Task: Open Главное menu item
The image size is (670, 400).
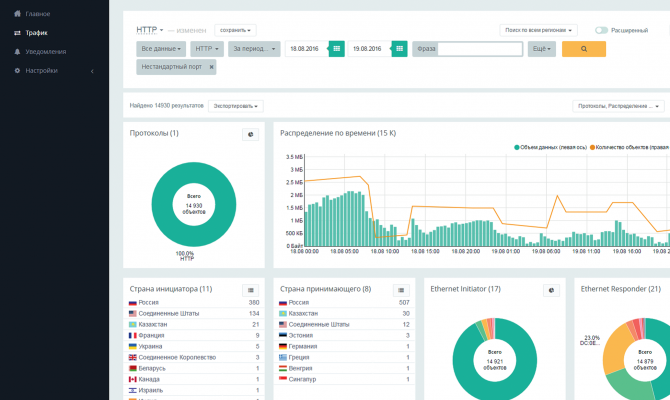Action: (38, 14)
